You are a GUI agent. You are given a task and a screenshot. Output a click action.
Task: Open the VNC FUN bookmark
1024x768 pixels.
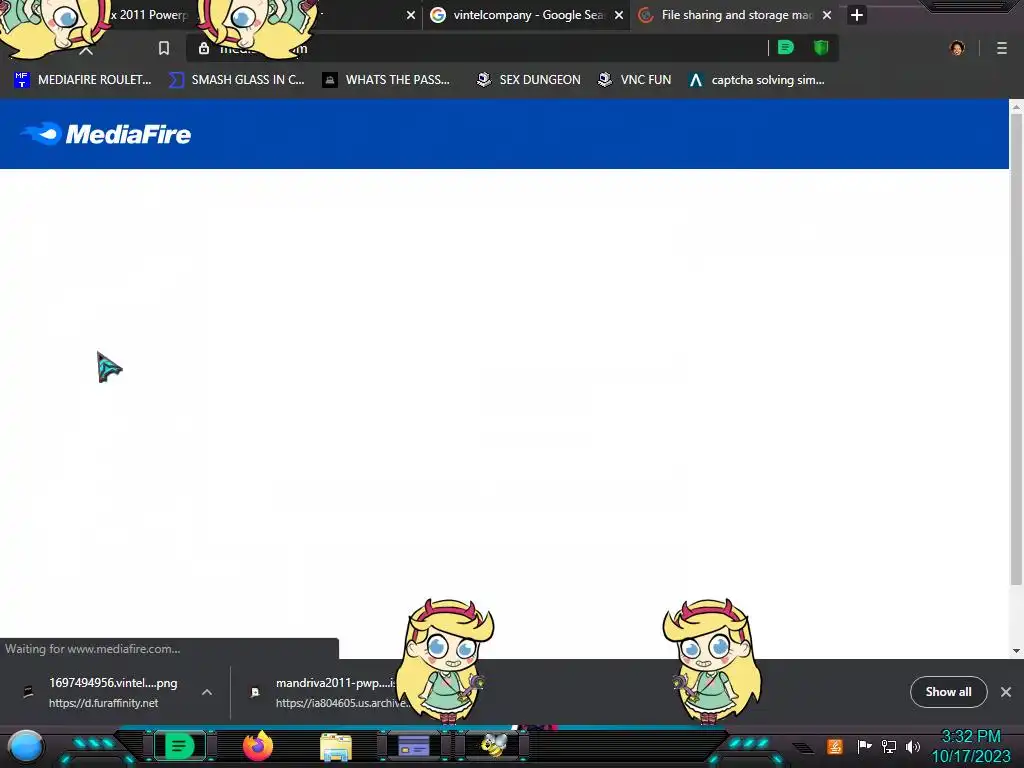(635, 80)
